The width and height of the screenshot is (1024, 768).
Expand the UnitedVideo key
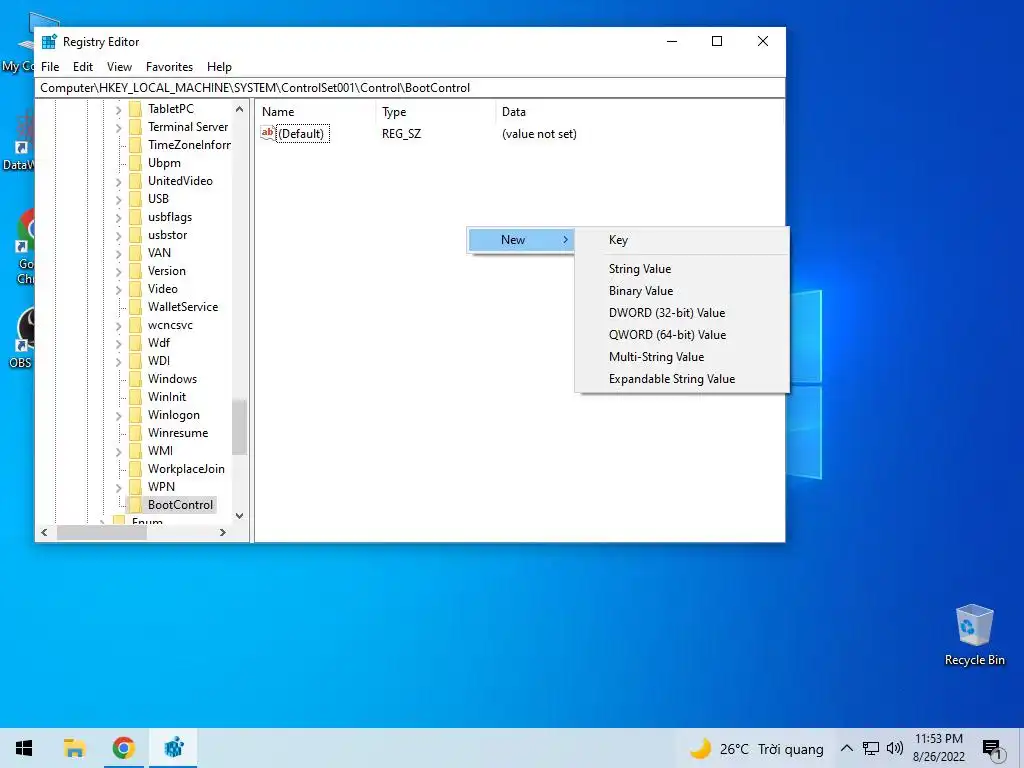(118, 182)
